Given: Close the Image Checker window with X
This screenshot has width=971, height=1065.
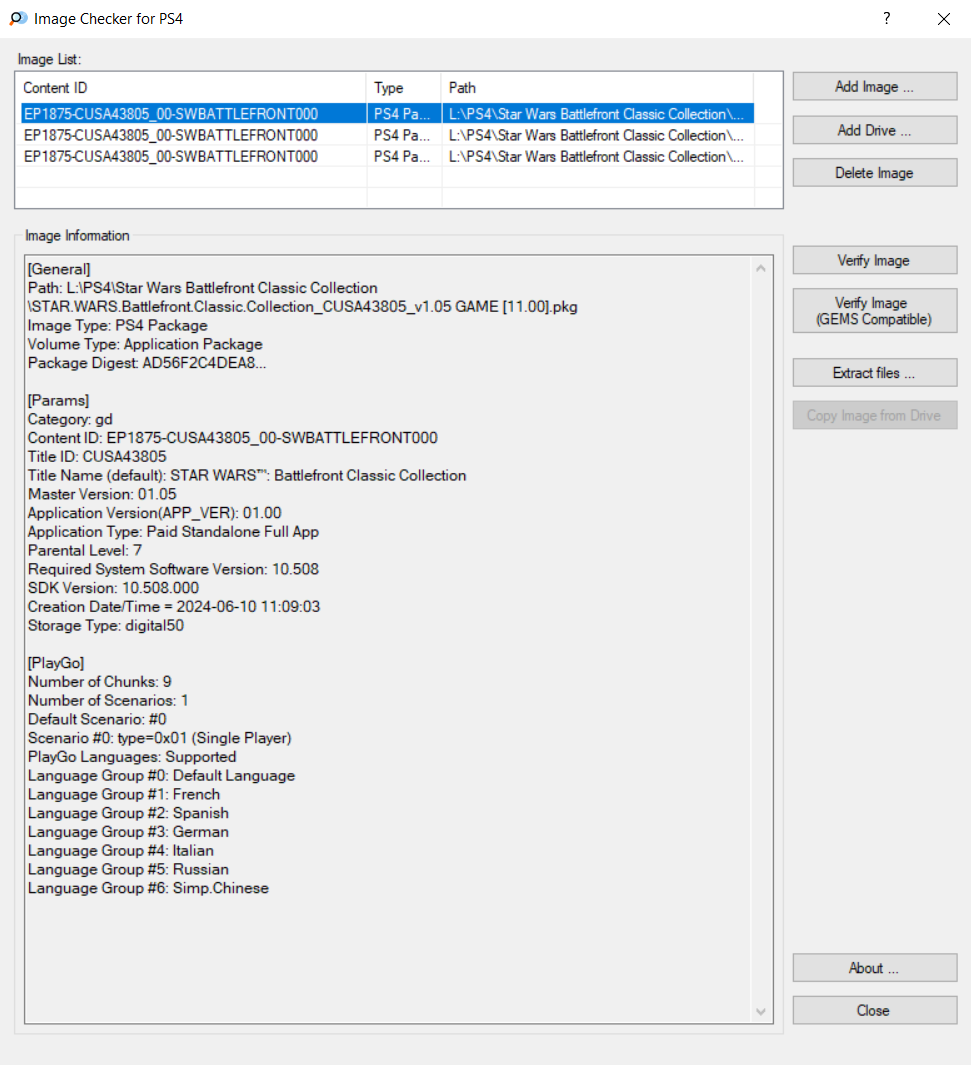Looking at the screenshot, I should 944,19.
